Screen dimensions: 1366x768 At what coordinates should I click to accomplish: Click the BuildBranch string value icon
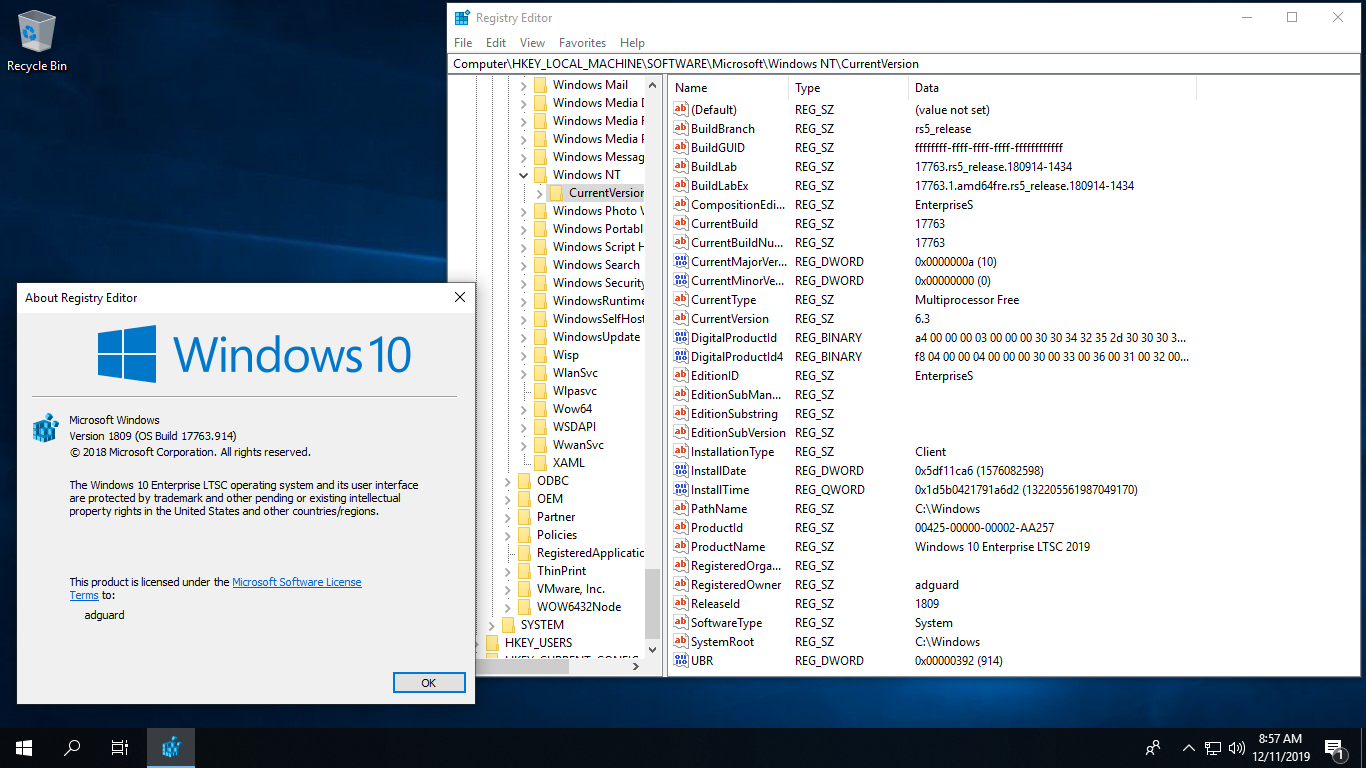[x=681, y=129]
